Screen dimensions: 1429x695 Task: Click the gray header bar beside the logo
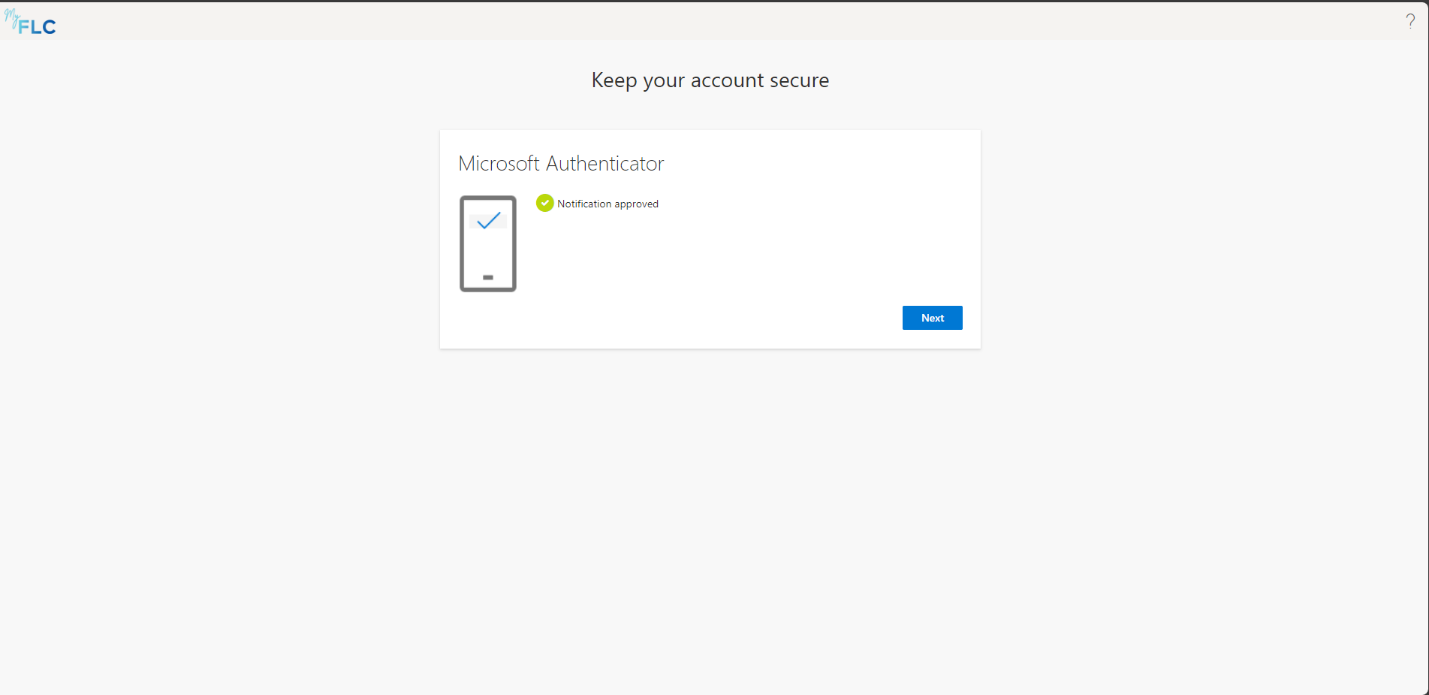coord(700,21)
